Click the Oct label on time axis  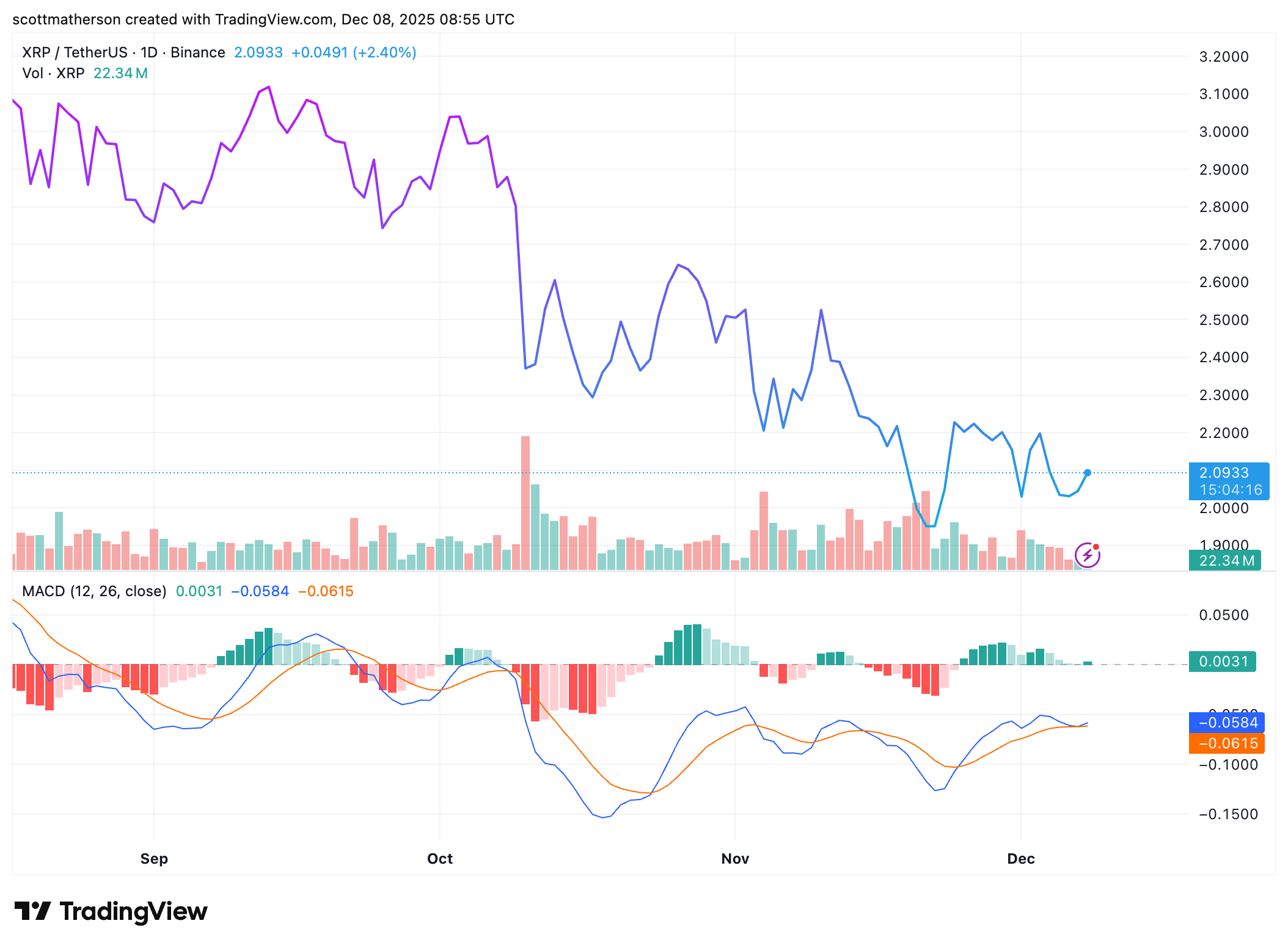pos(440,859)
